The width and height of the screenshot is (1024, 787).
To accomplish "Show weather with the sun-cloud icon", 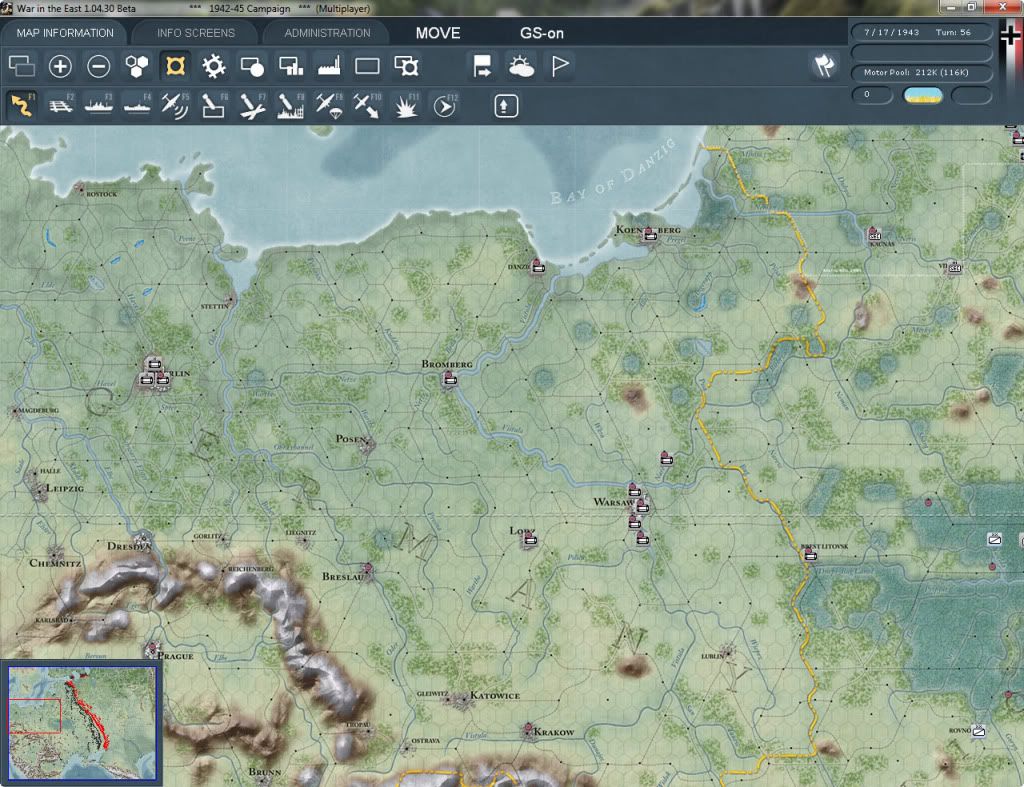I will (x=521, y=66).
